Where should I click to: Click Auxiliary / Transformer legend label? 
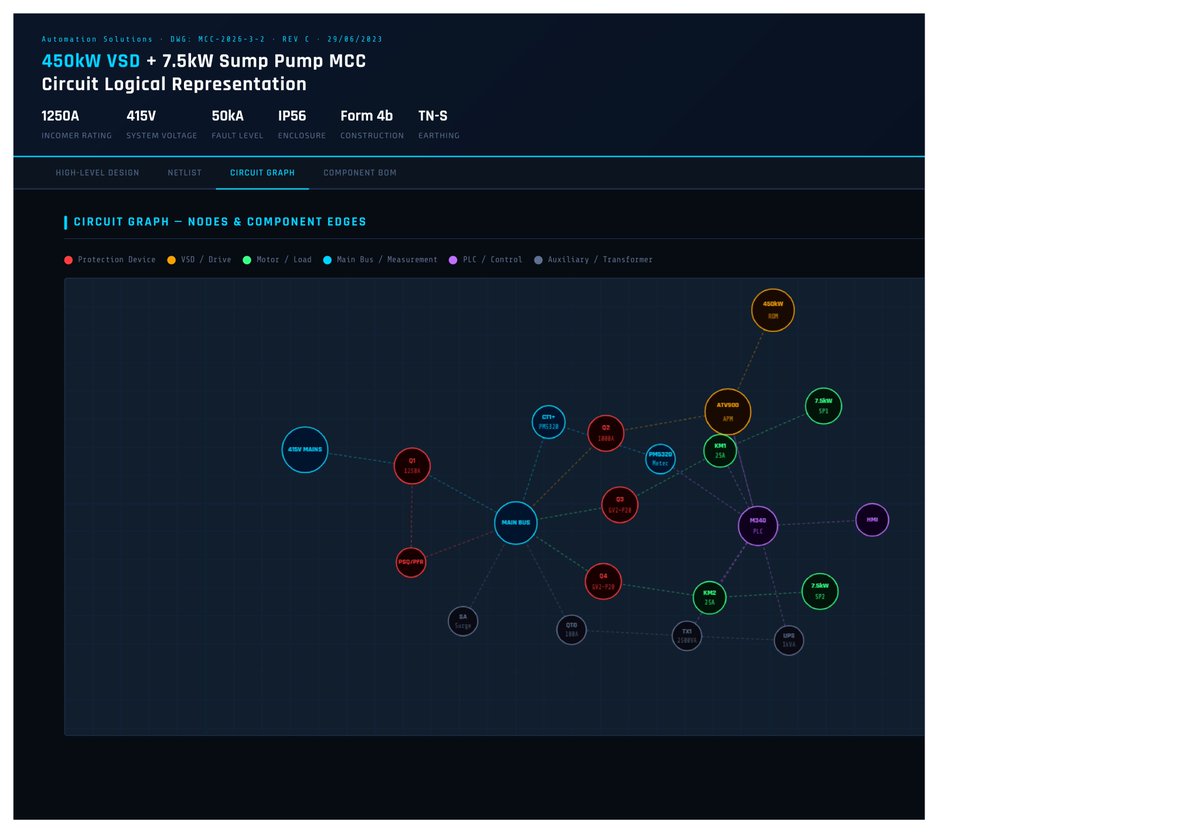(x=600, y=260)
